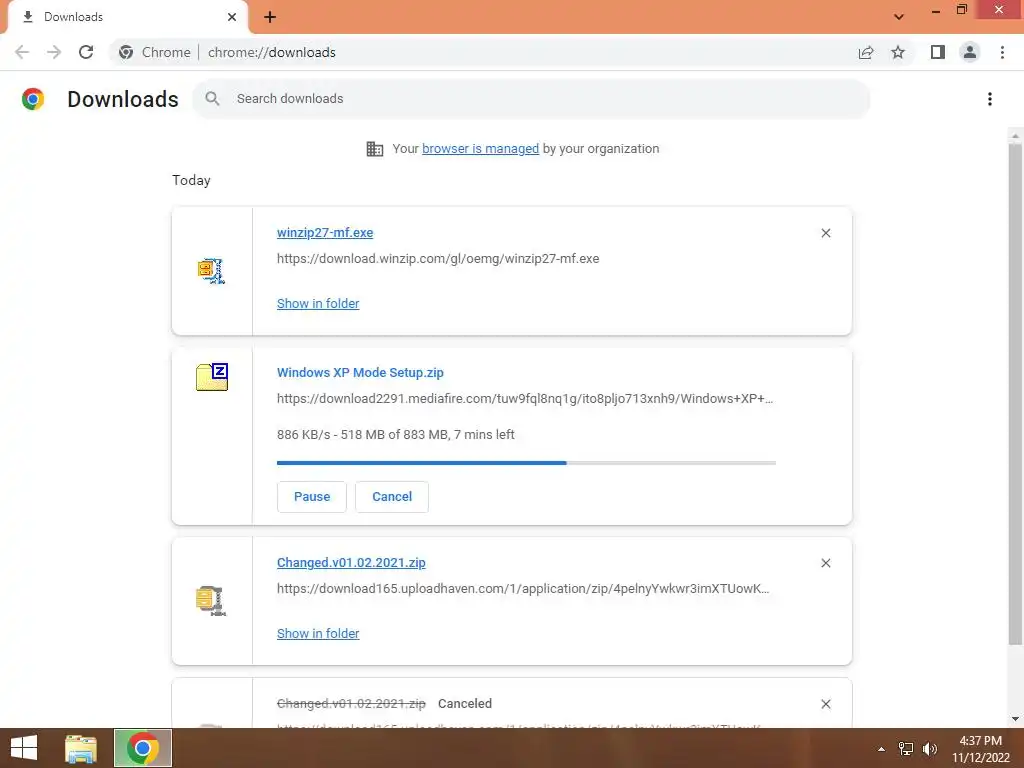Click the Search downloads field
Screen dimensions: 1024x768
[531, 99]
